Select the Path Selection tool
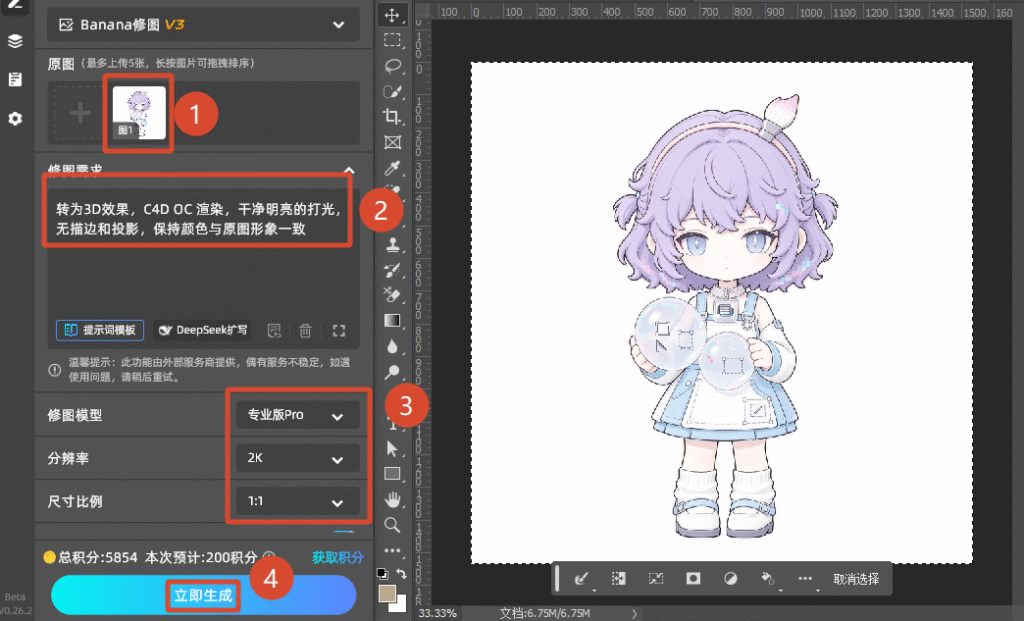Screen dimensions: 1024x621 [392, 449]
